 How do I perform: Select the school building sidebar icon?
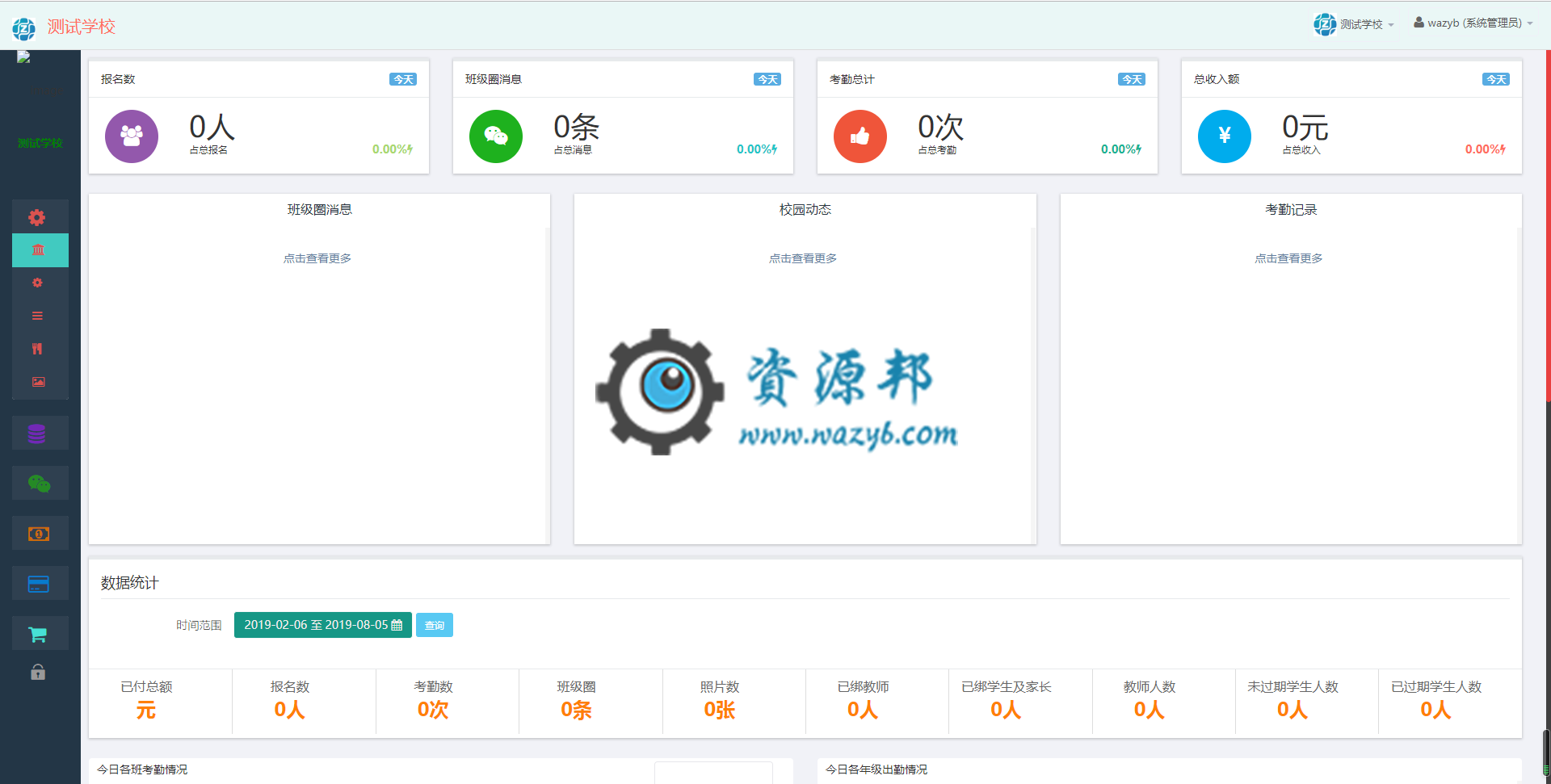click(x=39, y=250)
